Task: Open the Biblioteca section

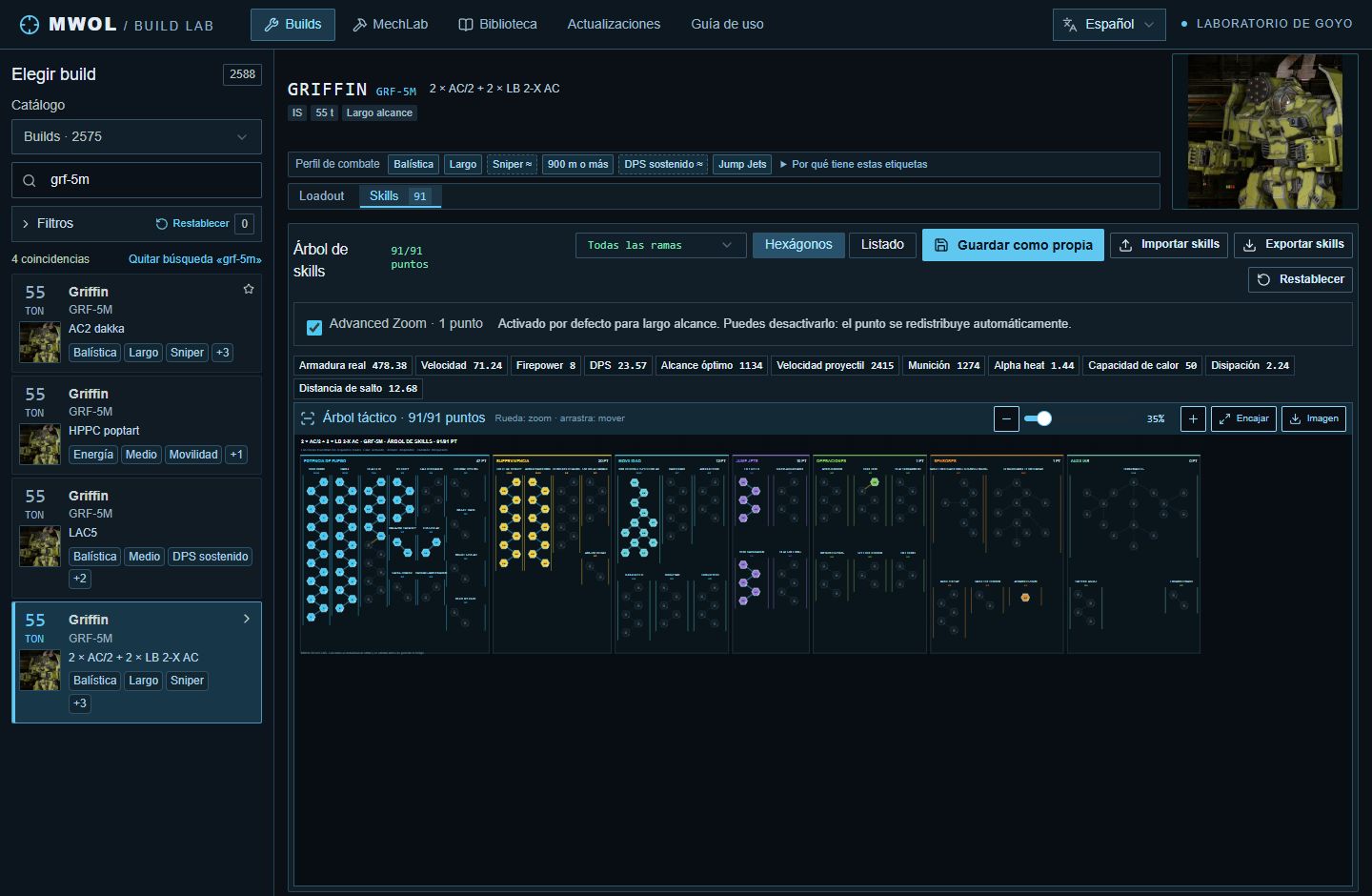Action: [x=497, y=25]
